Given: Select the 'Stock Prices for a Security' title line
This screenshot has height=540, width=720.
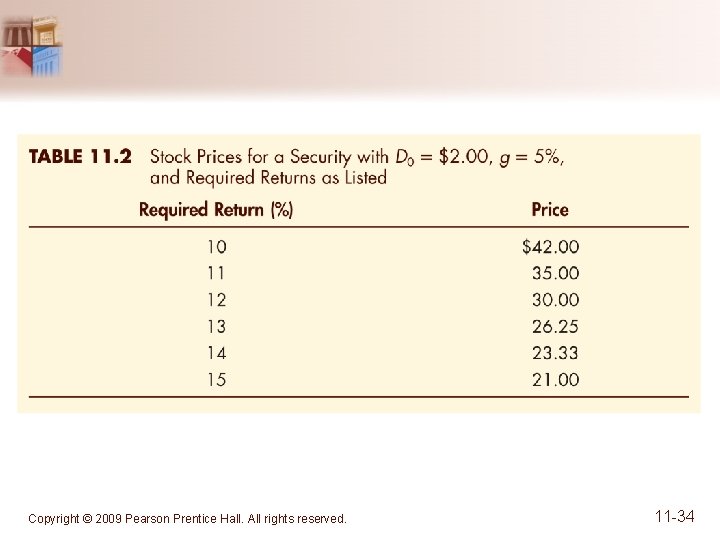Looking at the screenshot, I should [355, 157].
